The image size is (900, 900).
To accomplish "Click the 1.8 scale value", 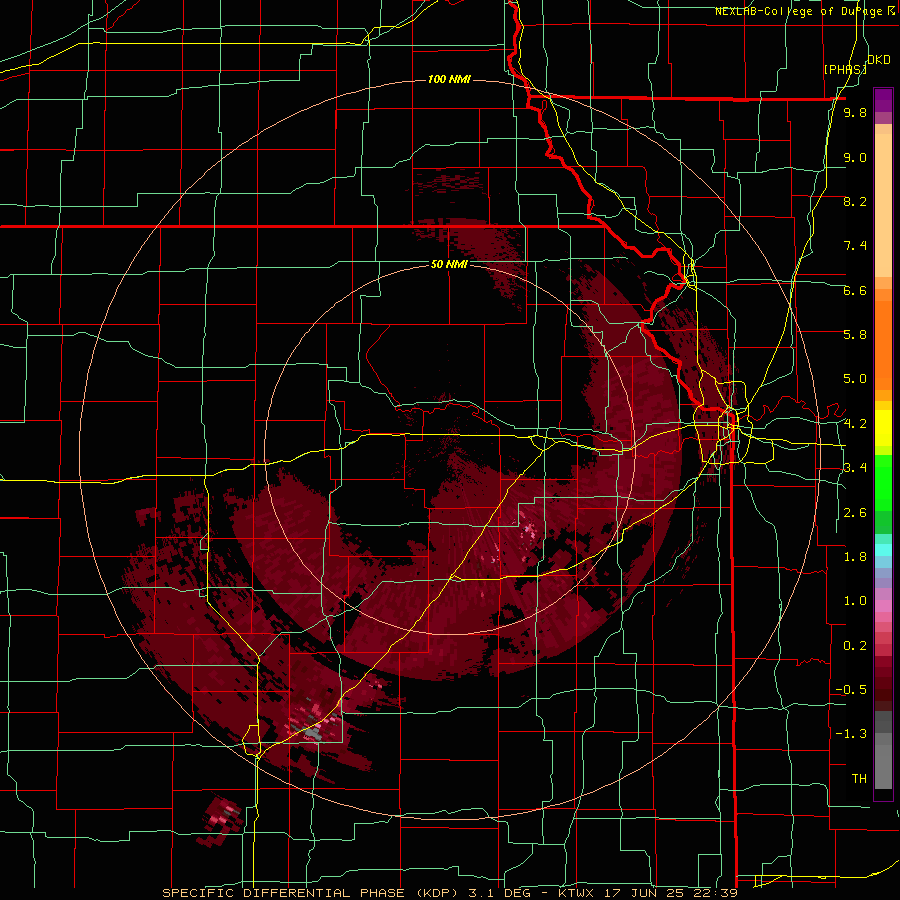I will 855,557.
